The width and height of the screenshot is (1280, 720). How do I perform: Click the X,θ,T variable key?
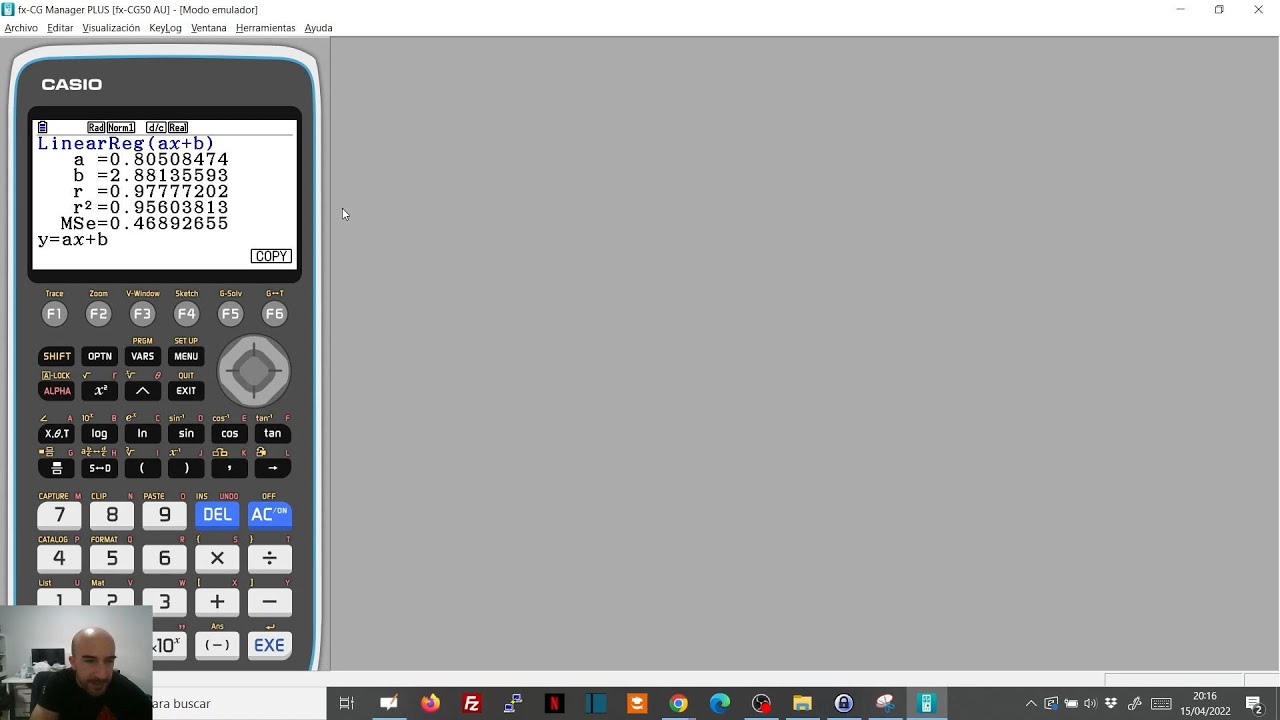[x=57, y=433]
